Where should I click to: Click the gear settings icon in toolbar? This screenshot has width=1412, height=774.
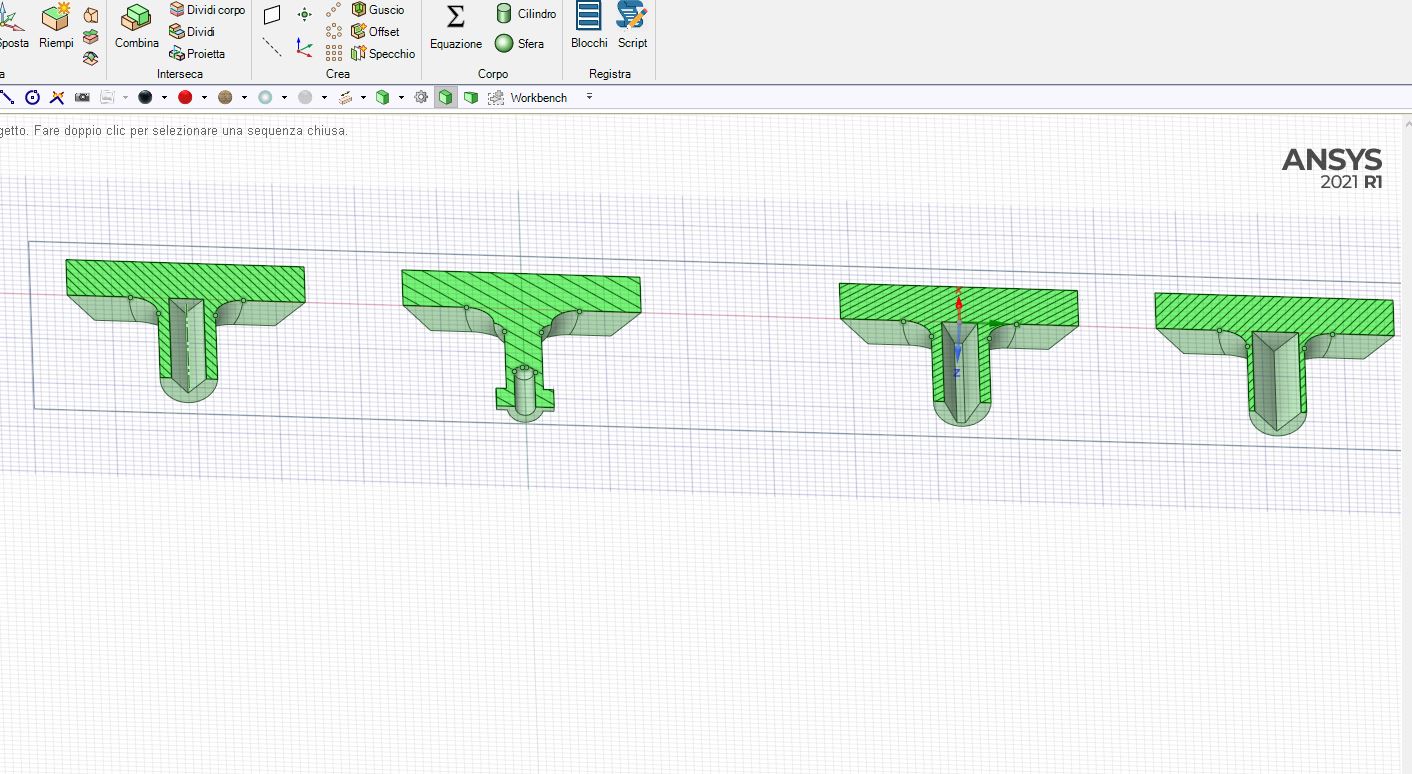pyautogui.click(x=421, y=97)
